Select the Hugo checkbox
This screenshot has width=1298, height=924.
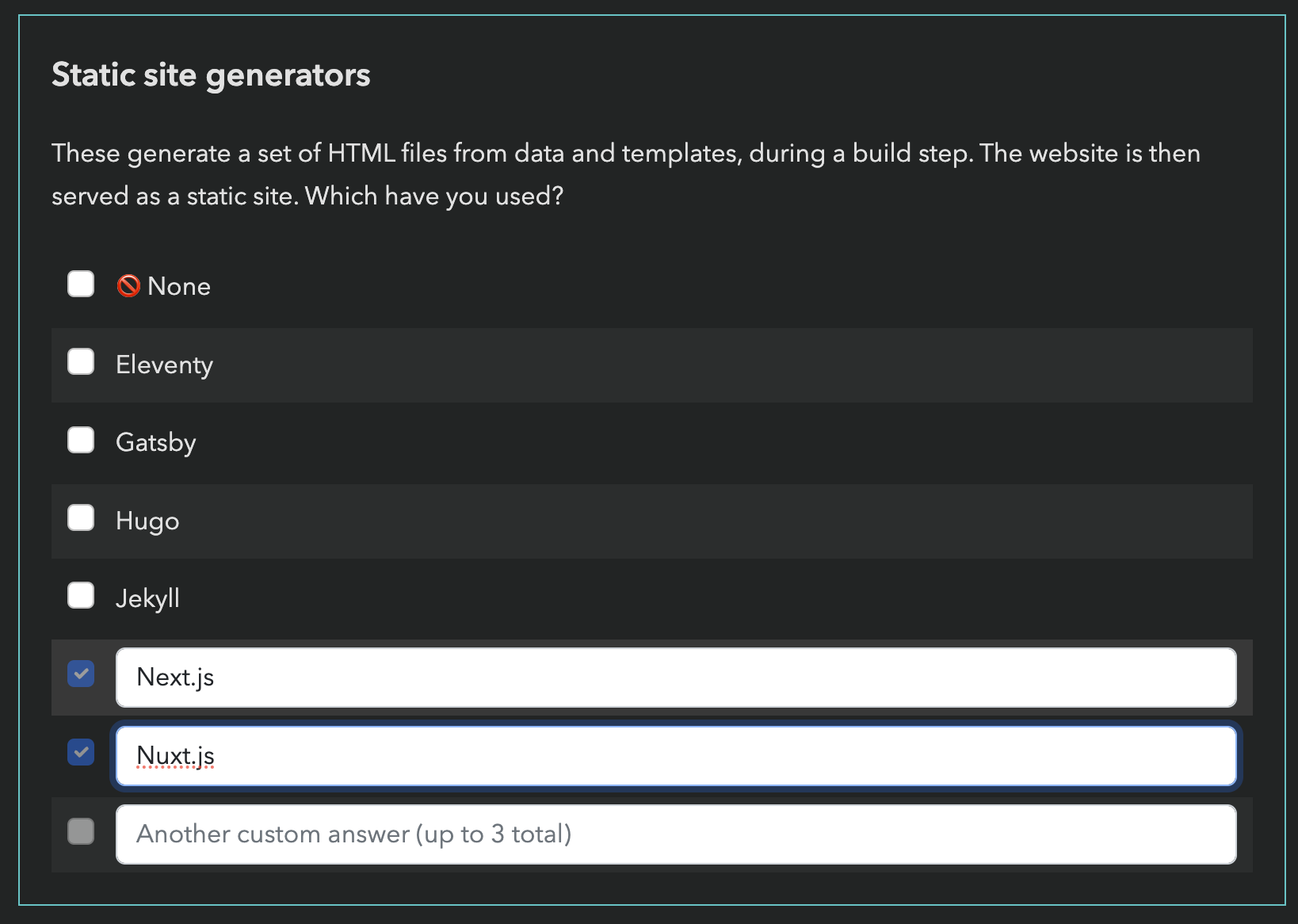[81, 517]
